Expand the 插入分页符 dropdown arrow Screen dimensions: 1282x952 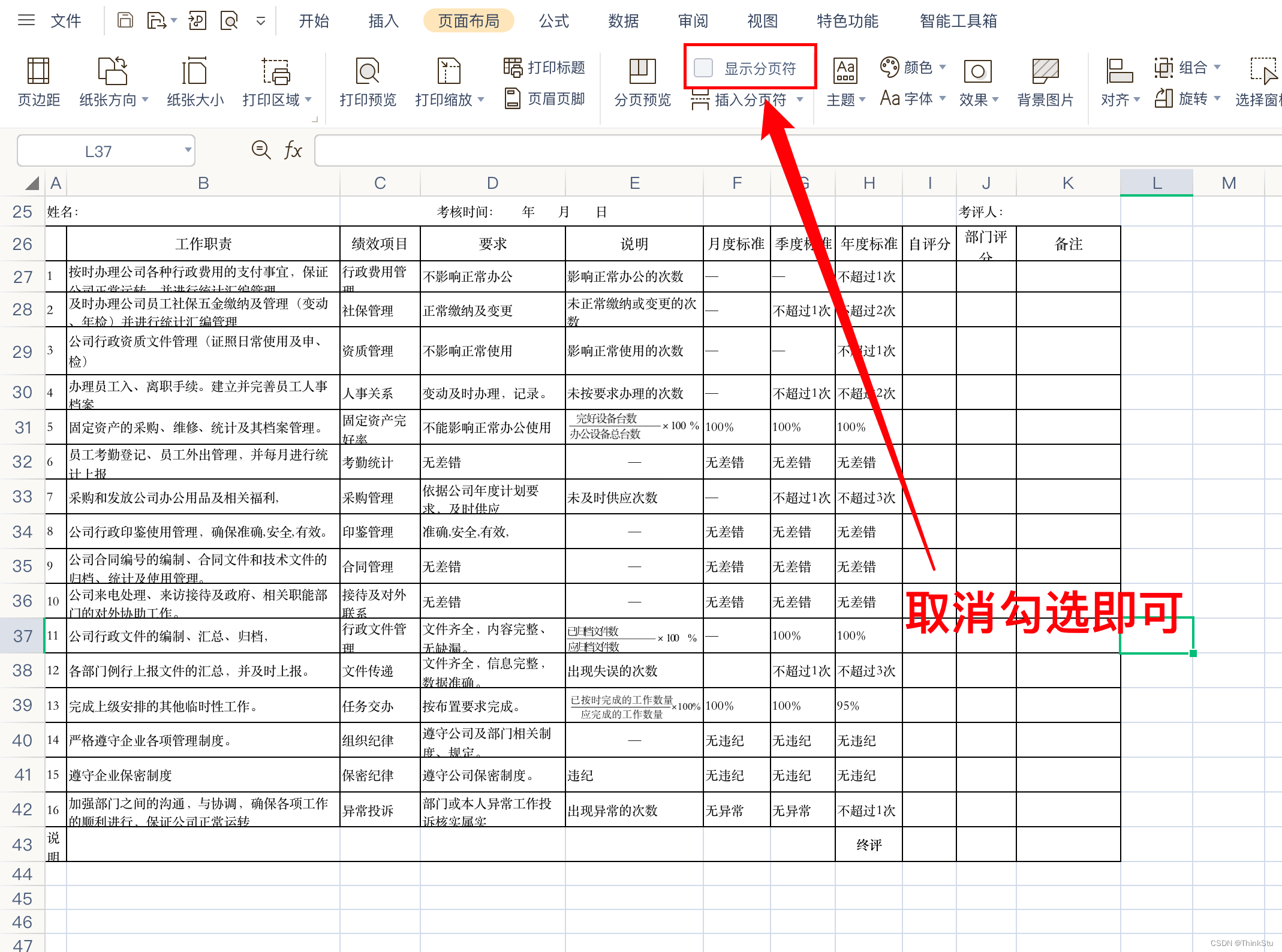point(799,100)
